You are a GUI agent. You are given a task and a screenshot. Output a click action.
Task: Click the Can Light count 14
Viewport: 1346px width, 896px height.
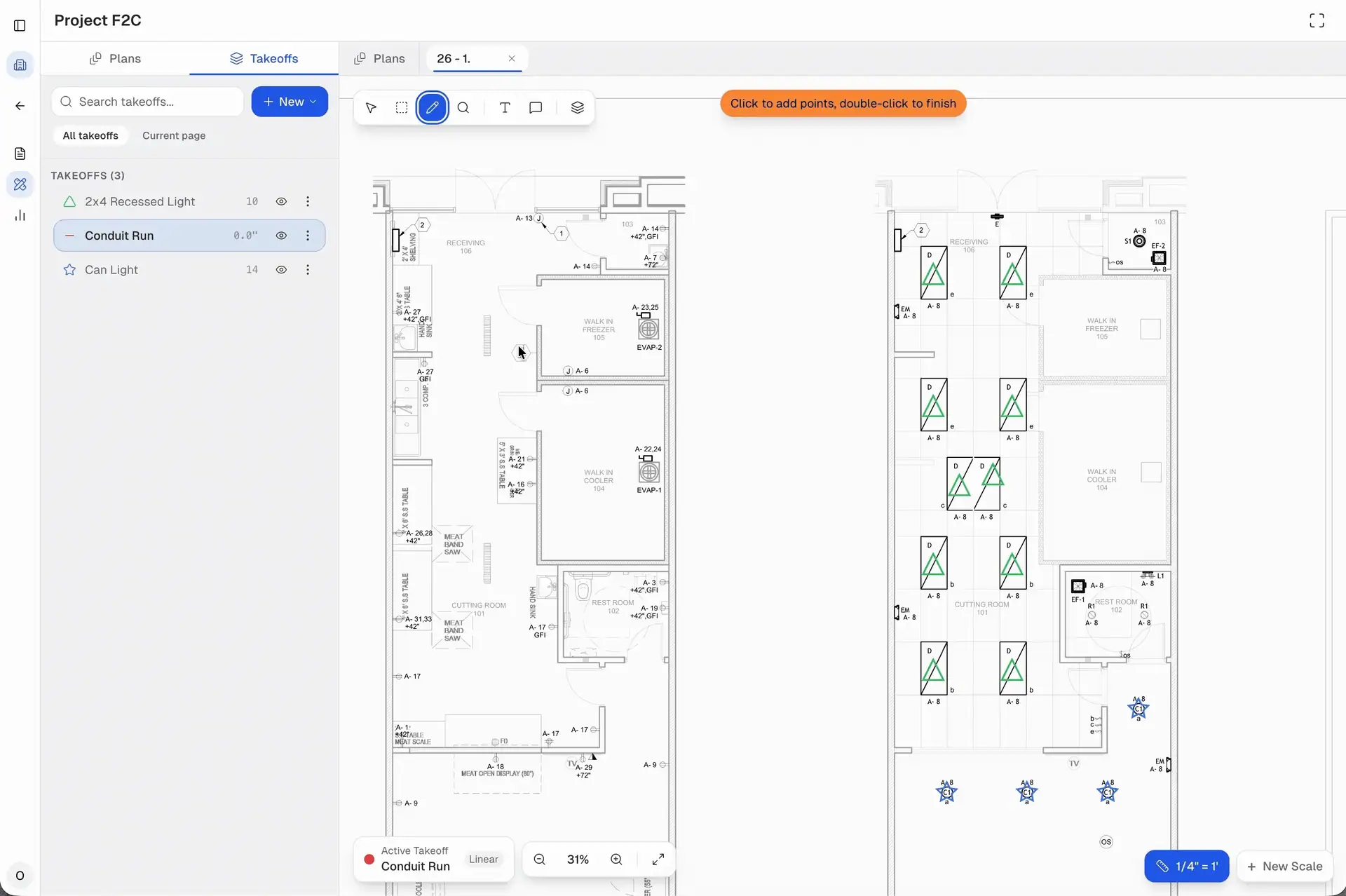[252, 270]
